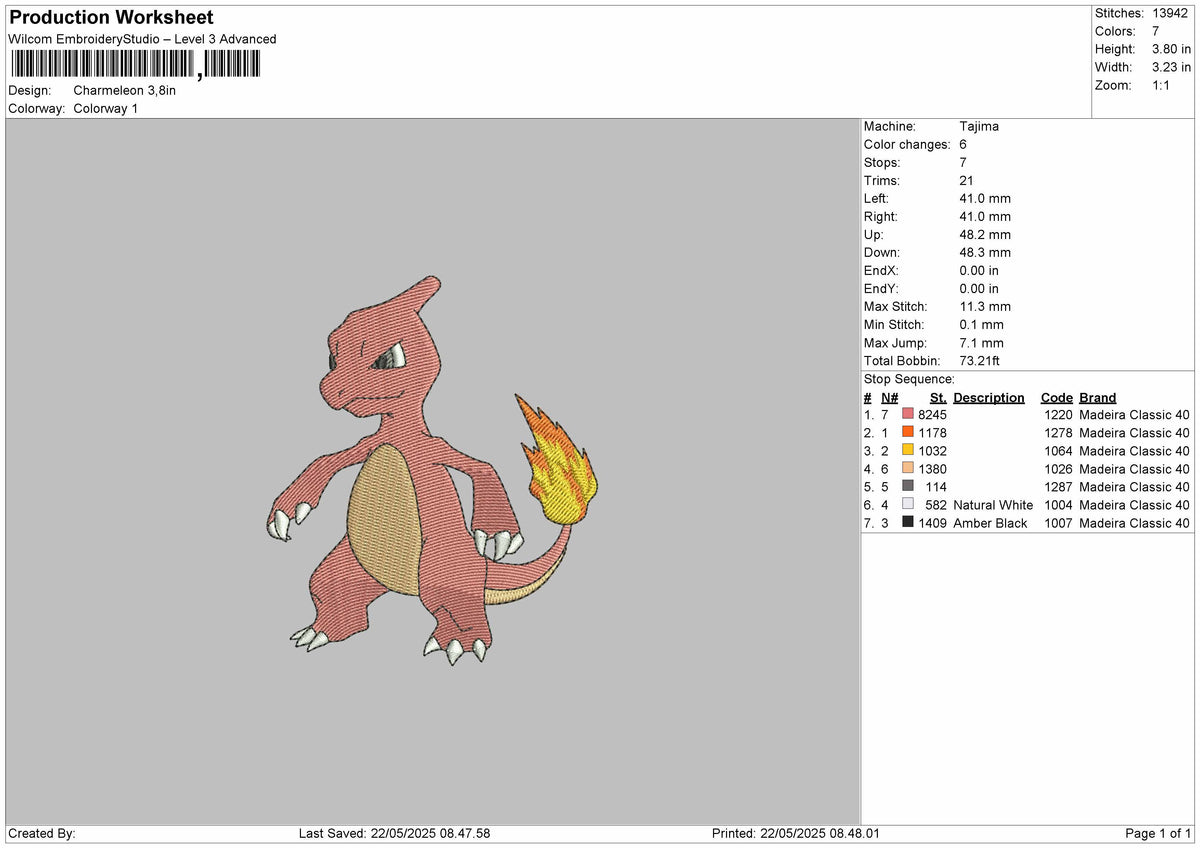Click the Last Saved timestamp in footer
Viewport: 1200px width, 848px height.
(394, 833)
